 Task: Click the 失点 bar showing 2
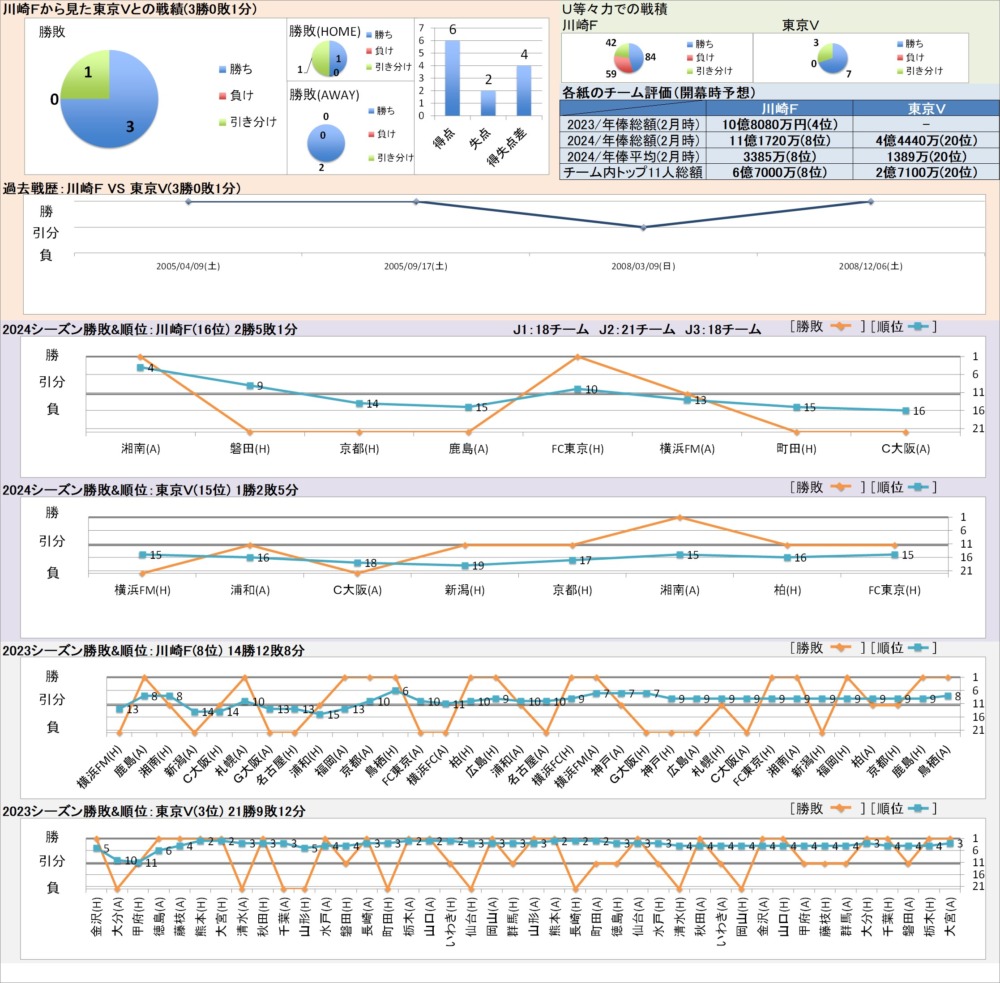click(488, 103)
